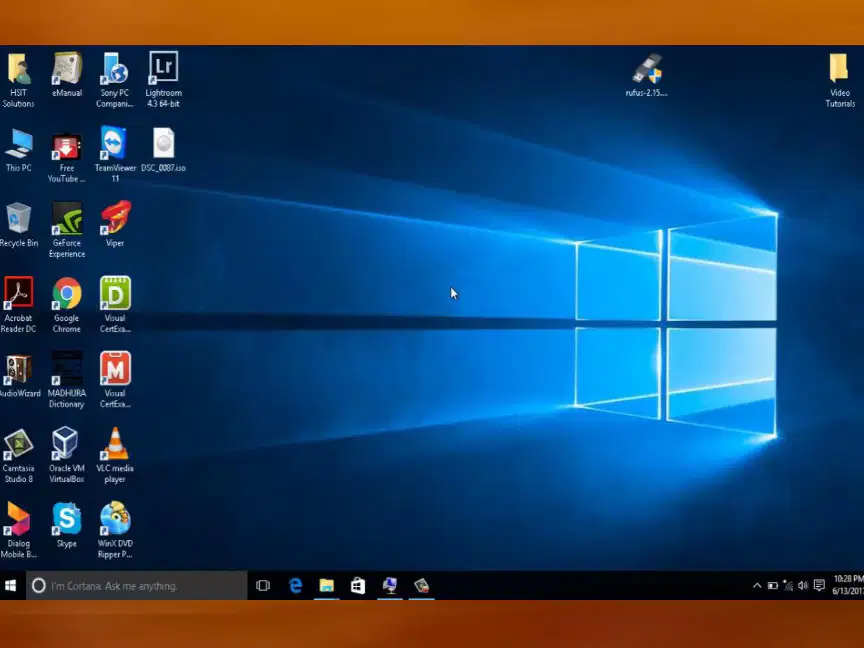Open the Windows Start menu

(11, 585)
